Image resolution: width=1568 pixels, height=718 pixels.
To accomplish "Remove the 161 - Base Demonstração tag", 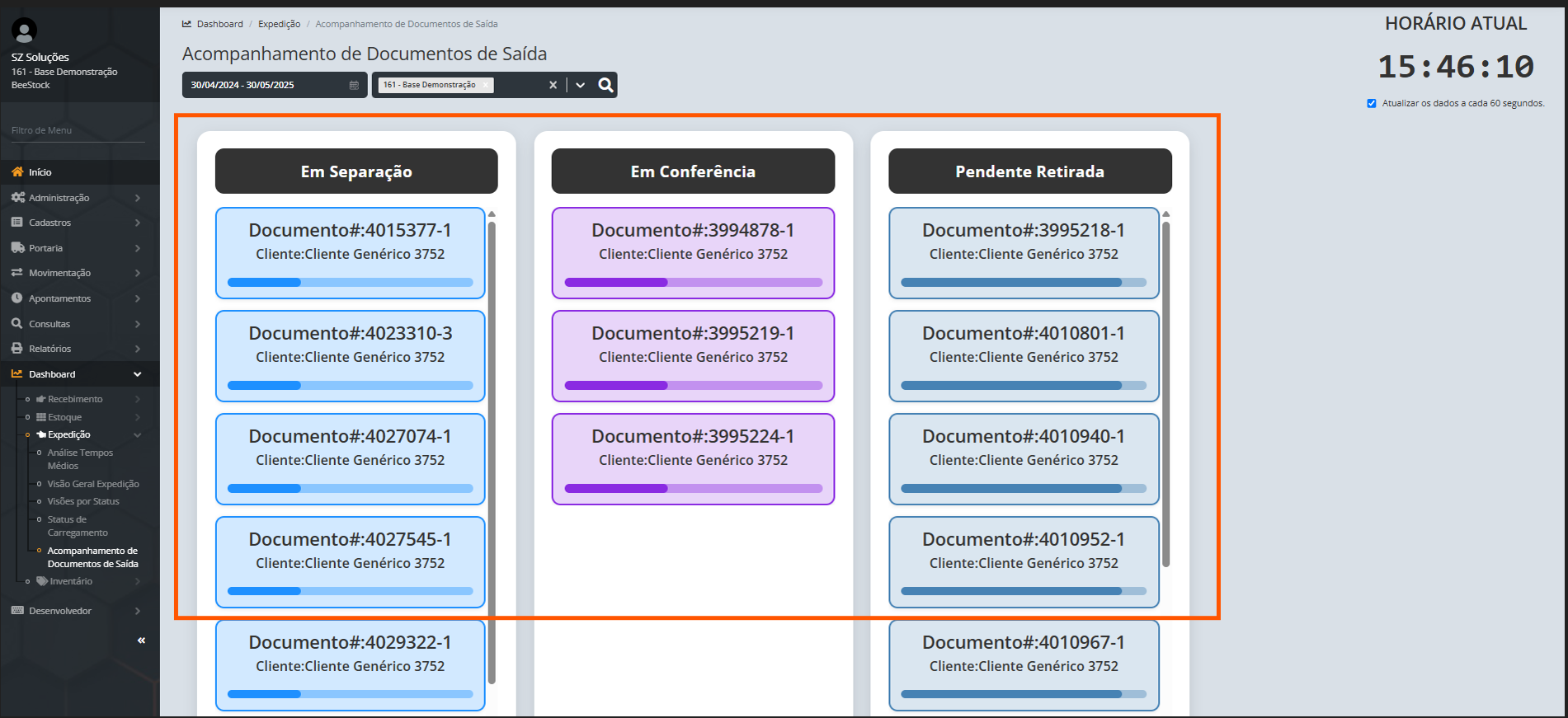I will [486, 85].
